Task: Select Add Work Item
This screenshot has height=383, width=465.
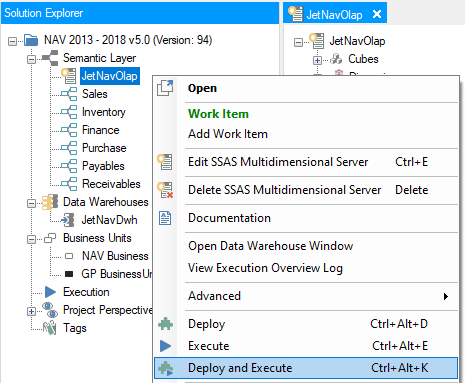Action: click(x=306, y=134)
